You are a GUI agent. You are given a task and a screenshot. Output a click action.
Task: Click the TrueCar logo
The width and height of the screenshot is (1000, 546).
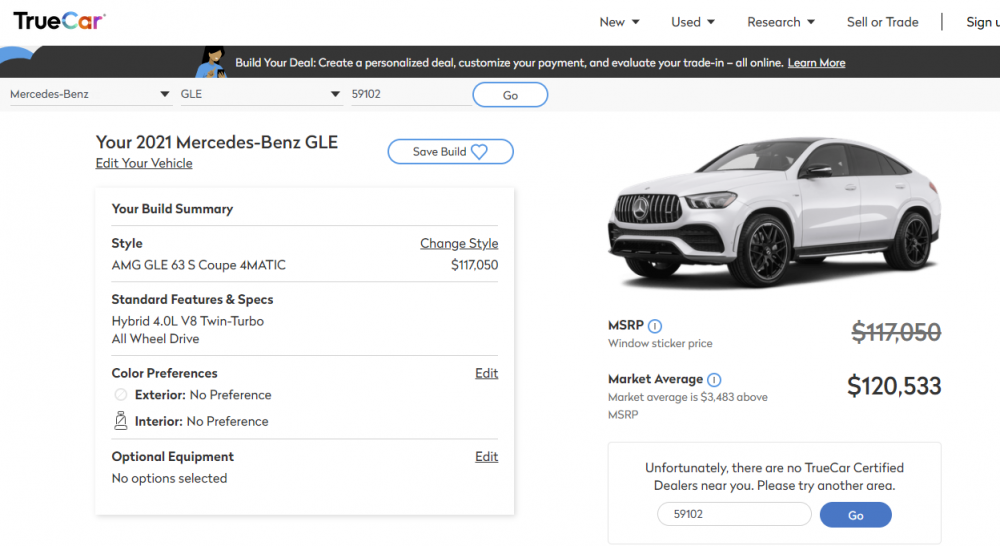[x=59, y=21]
